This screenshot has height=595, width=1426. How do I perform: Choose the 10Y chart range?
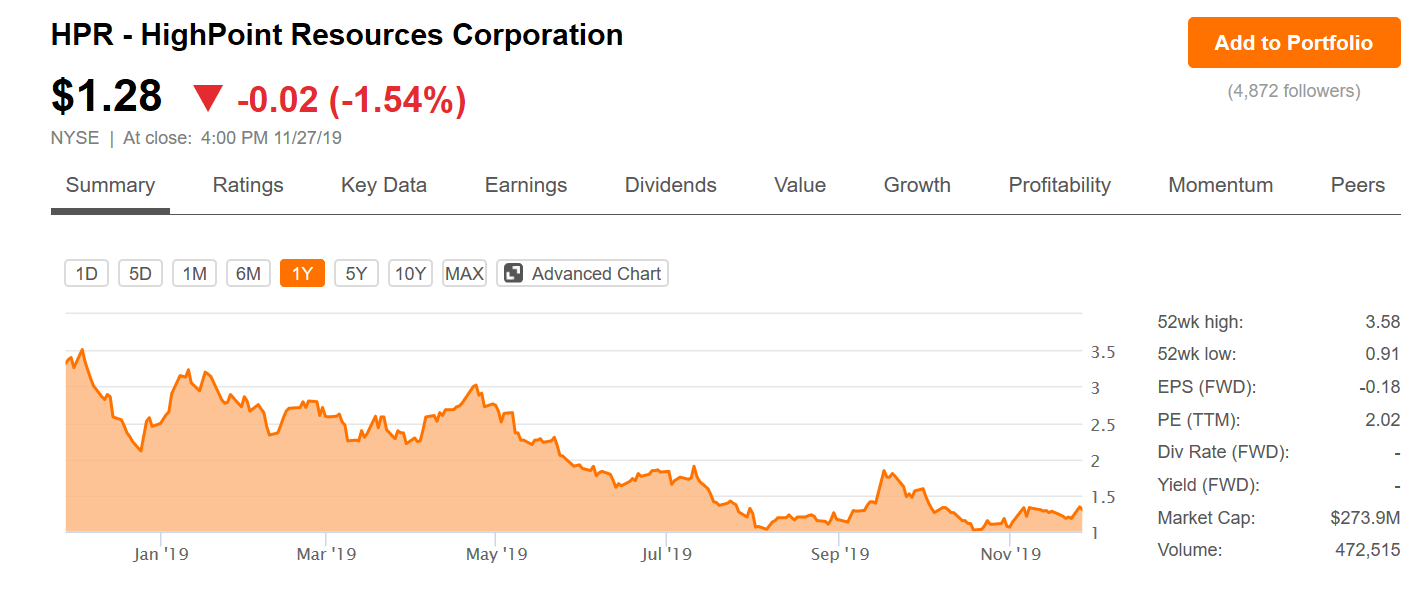(411, 273)
